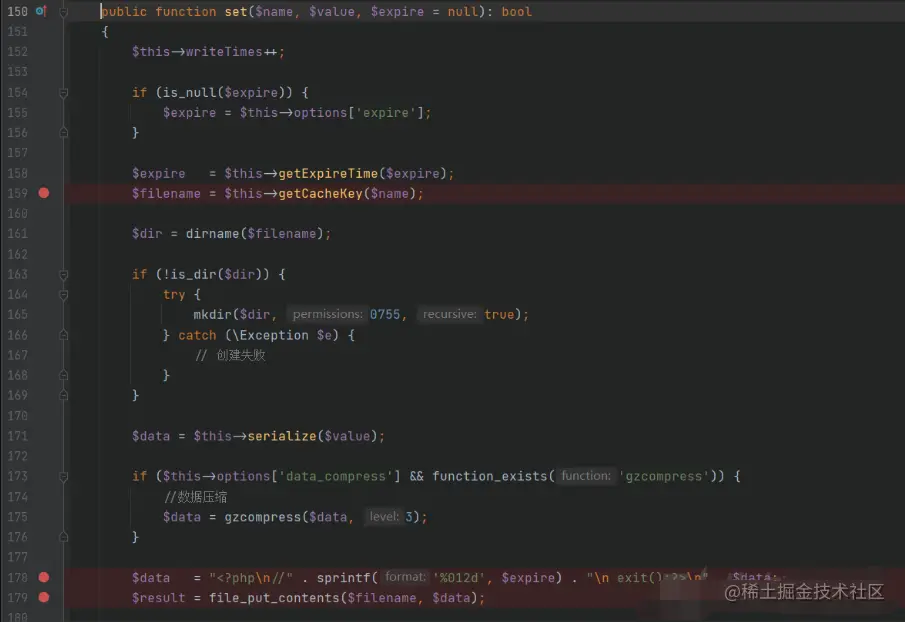The width and height of the screenshot is (905, 622).
Task: Click 'is_dir' in the if condition
Action: point(193,274)
